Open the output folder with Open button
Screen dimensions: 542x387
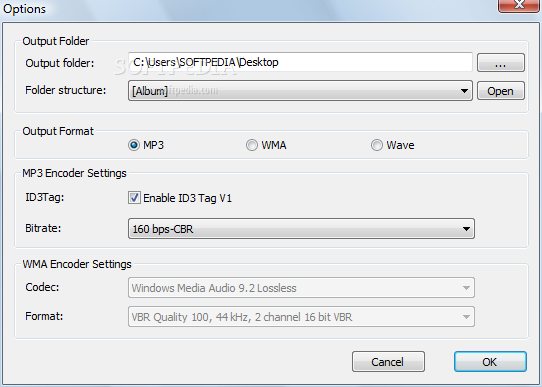pos(501,91)
